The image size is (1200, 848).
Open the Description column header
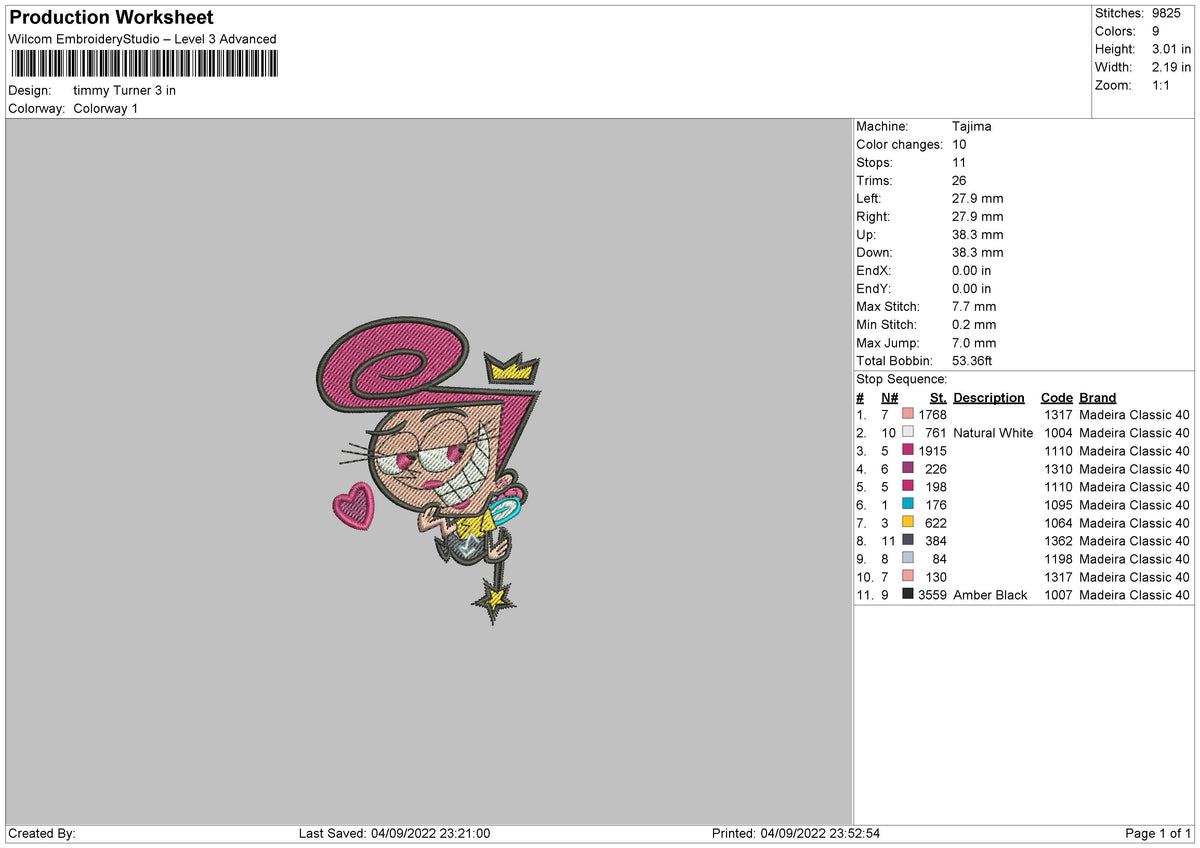(988, 397)
